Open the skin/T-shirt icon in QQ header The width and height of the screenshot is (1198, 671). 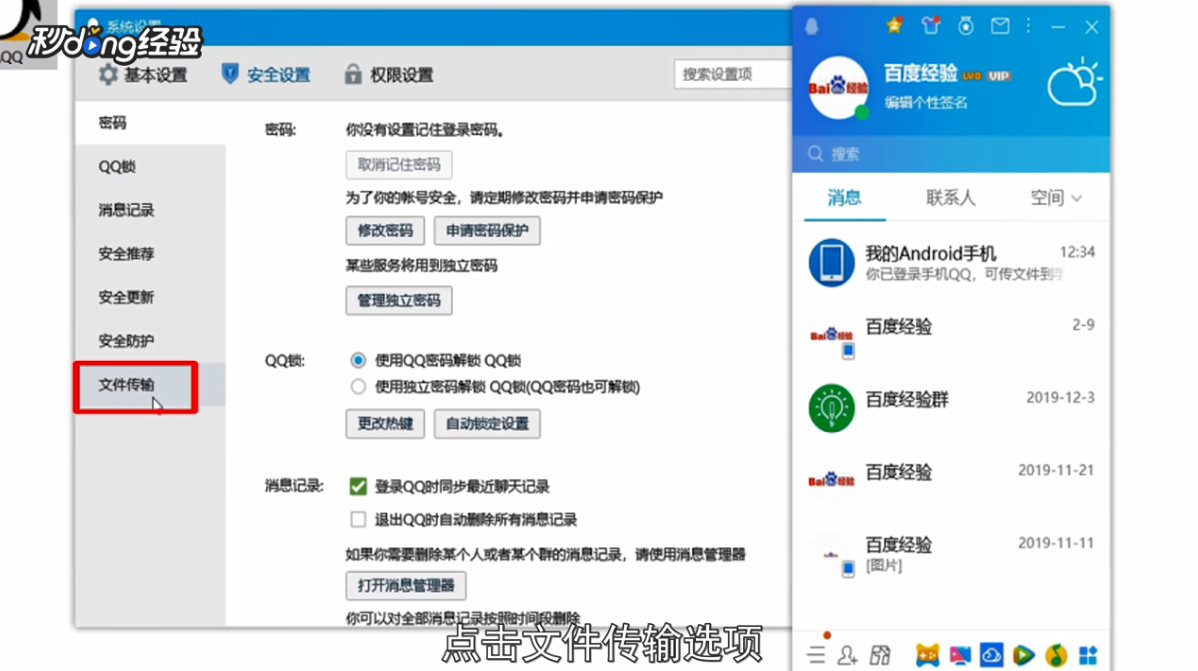click(930, 26)
